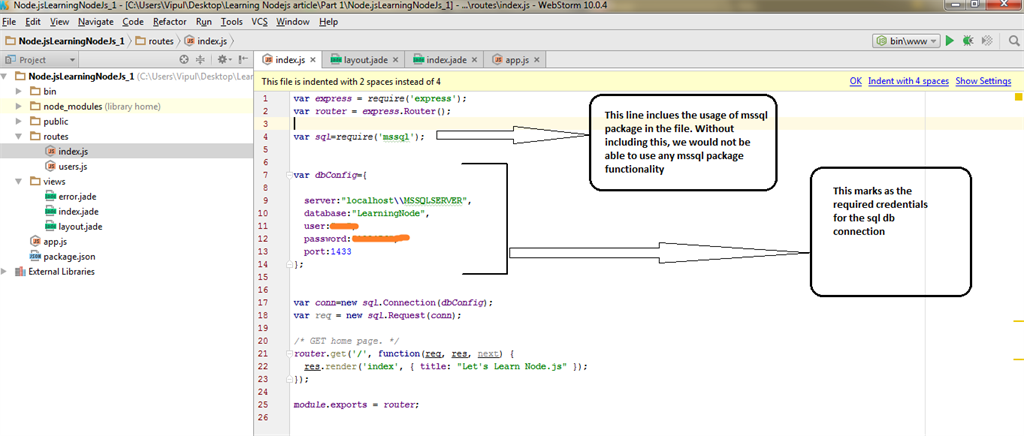
Task: Click Indent with 4 spaces link
Action: pos(908,81)
